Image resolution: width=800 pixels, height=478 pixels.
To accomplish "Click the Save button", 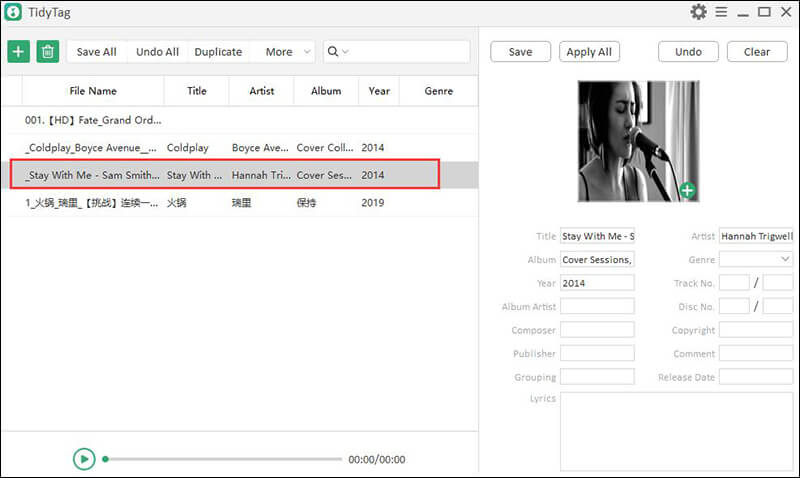I will point(520,52).
